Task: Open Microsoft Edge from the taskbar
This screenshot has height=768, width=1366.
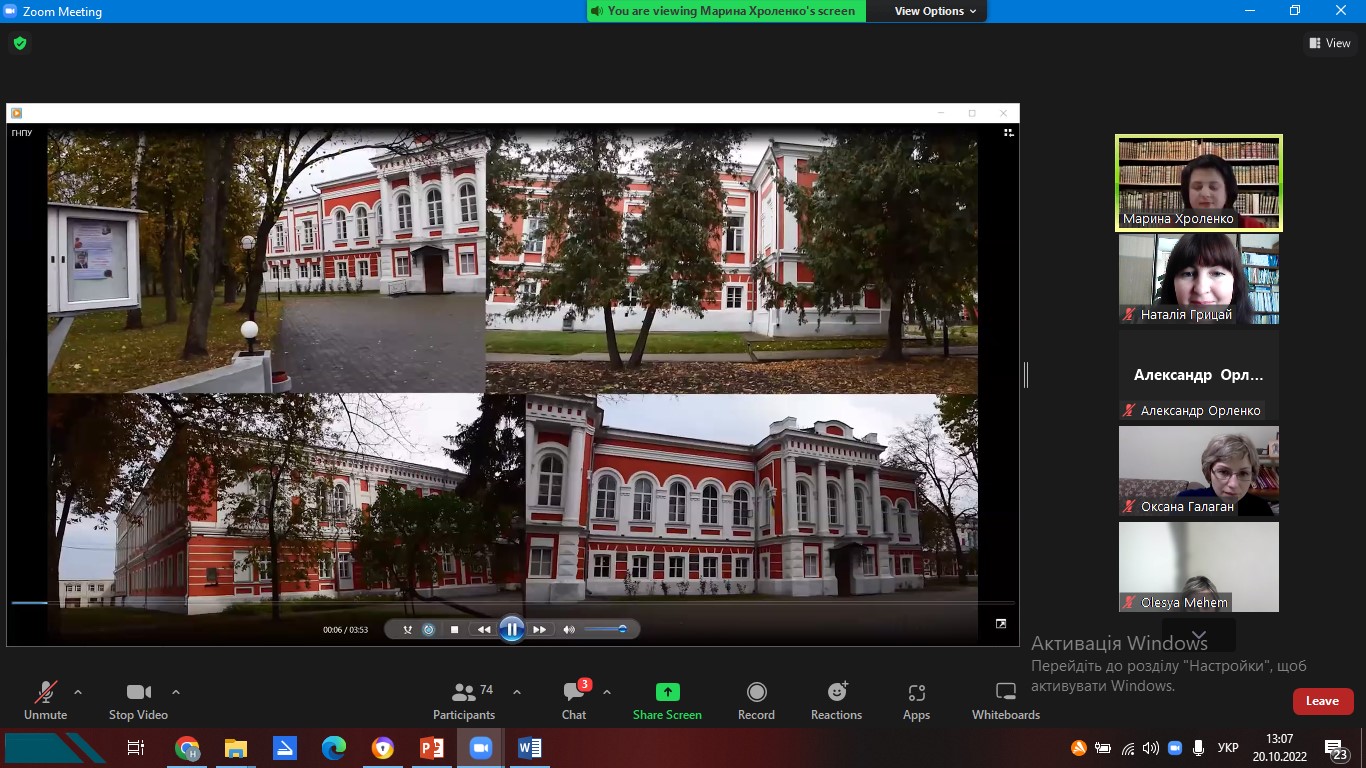Action: 334,748
